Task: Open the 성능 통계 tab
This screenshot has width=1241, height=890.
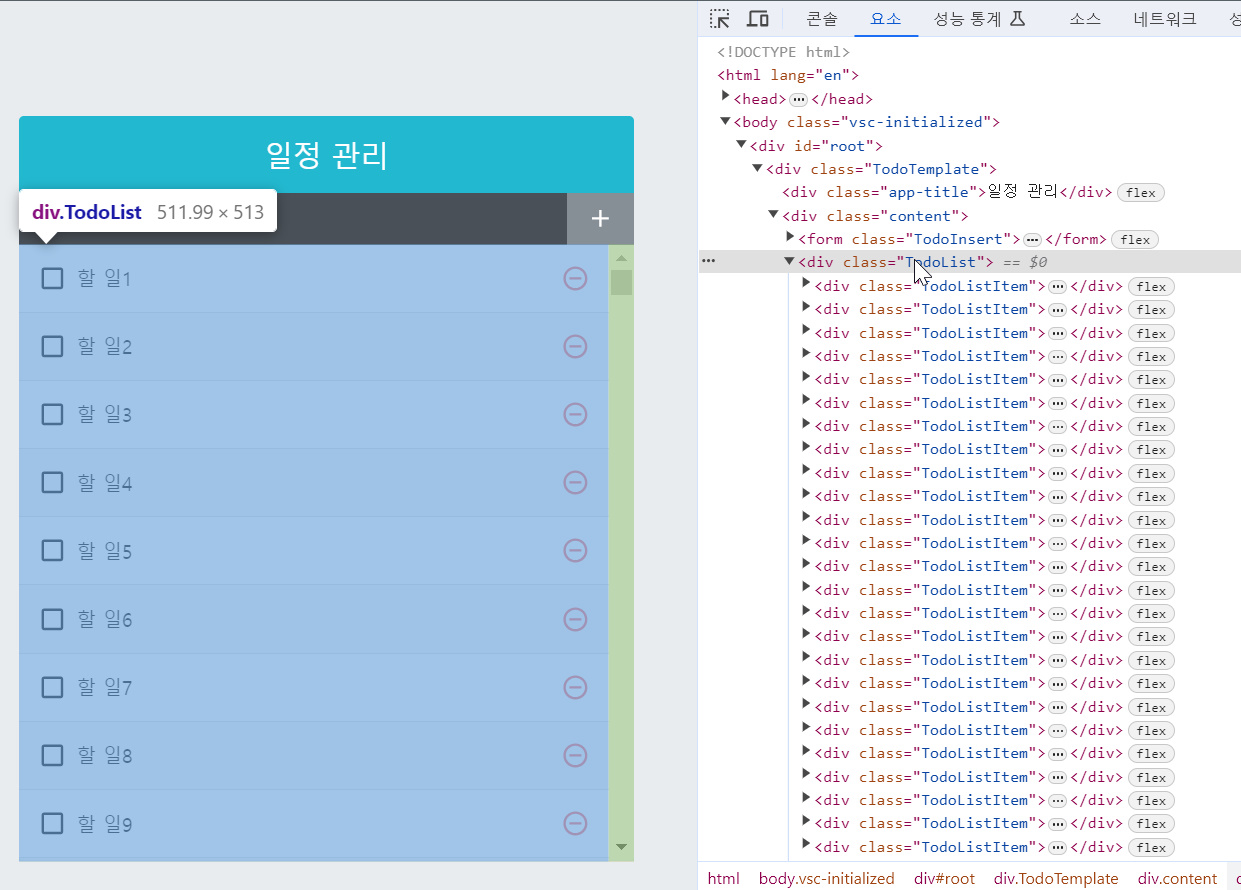Action: (x=968, y=18)
